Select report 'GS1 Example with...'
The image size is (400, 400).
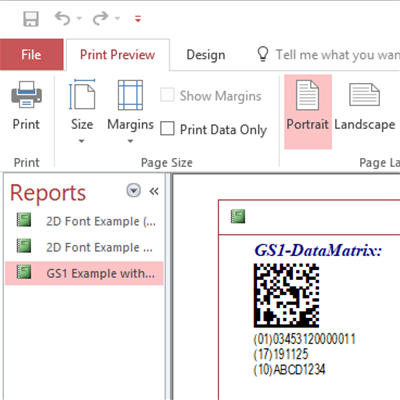tap(84, 273)
